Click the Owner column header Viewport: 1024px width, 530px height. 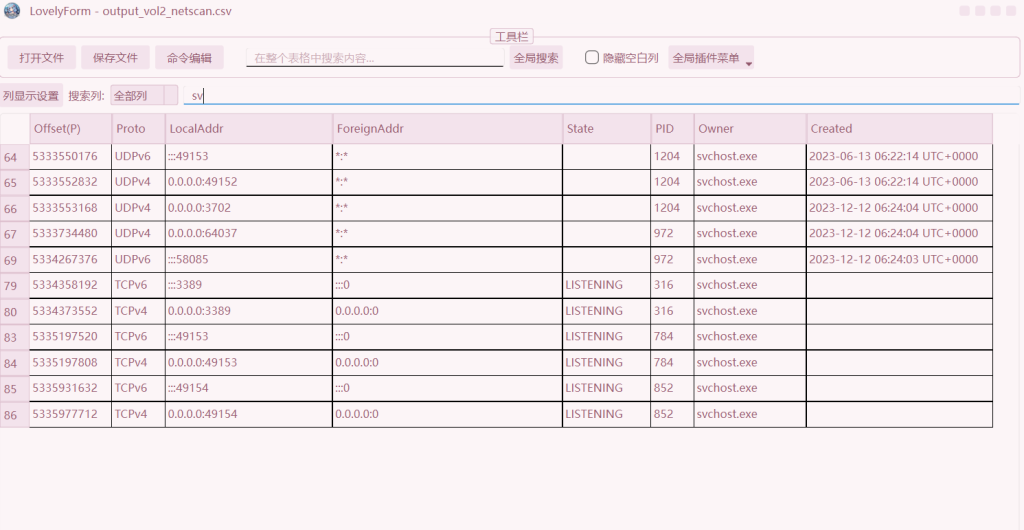(749, 129)
